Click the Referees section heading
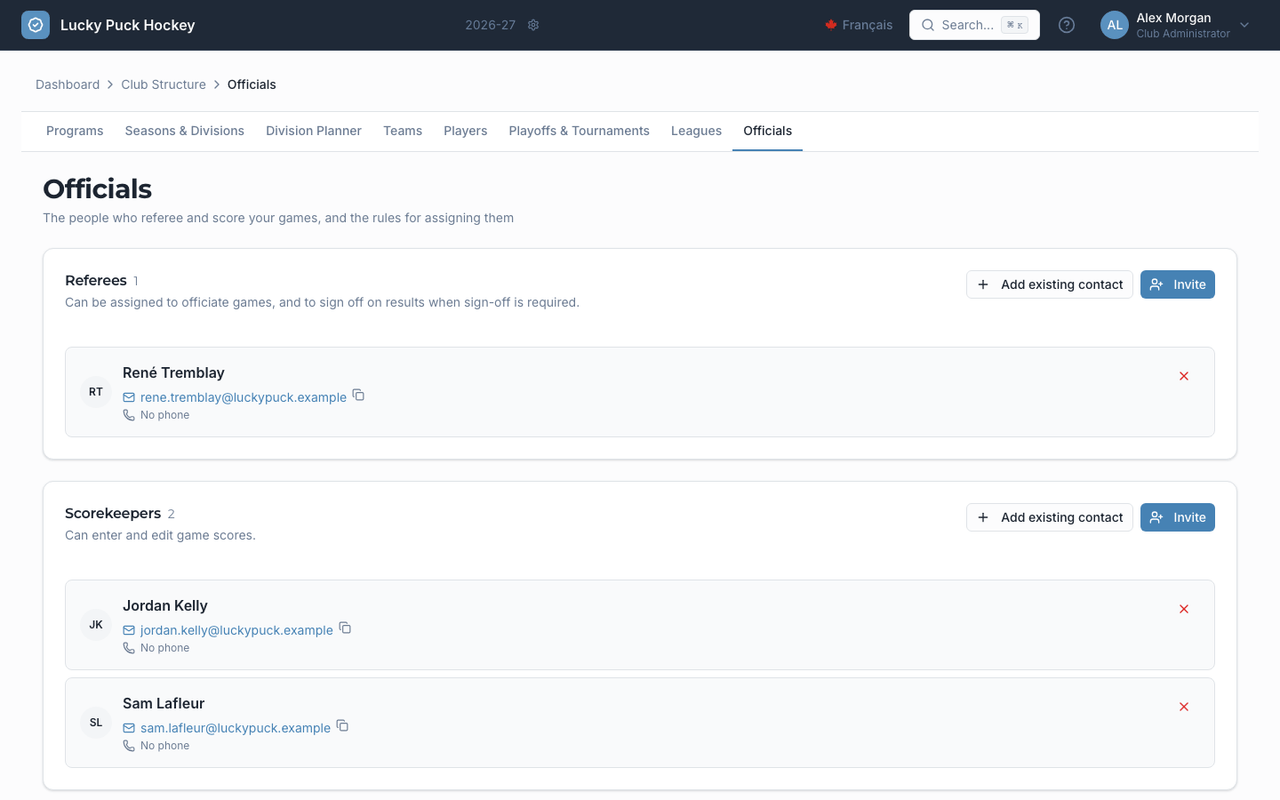The height and width of the screenshot is (800, 1280). click(96, 281)
